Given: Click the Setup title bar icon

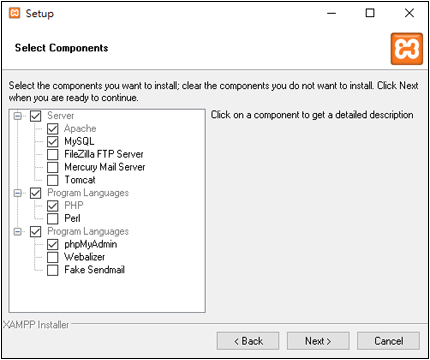Looking at the screenshot, I should click(x=15, y=13).
